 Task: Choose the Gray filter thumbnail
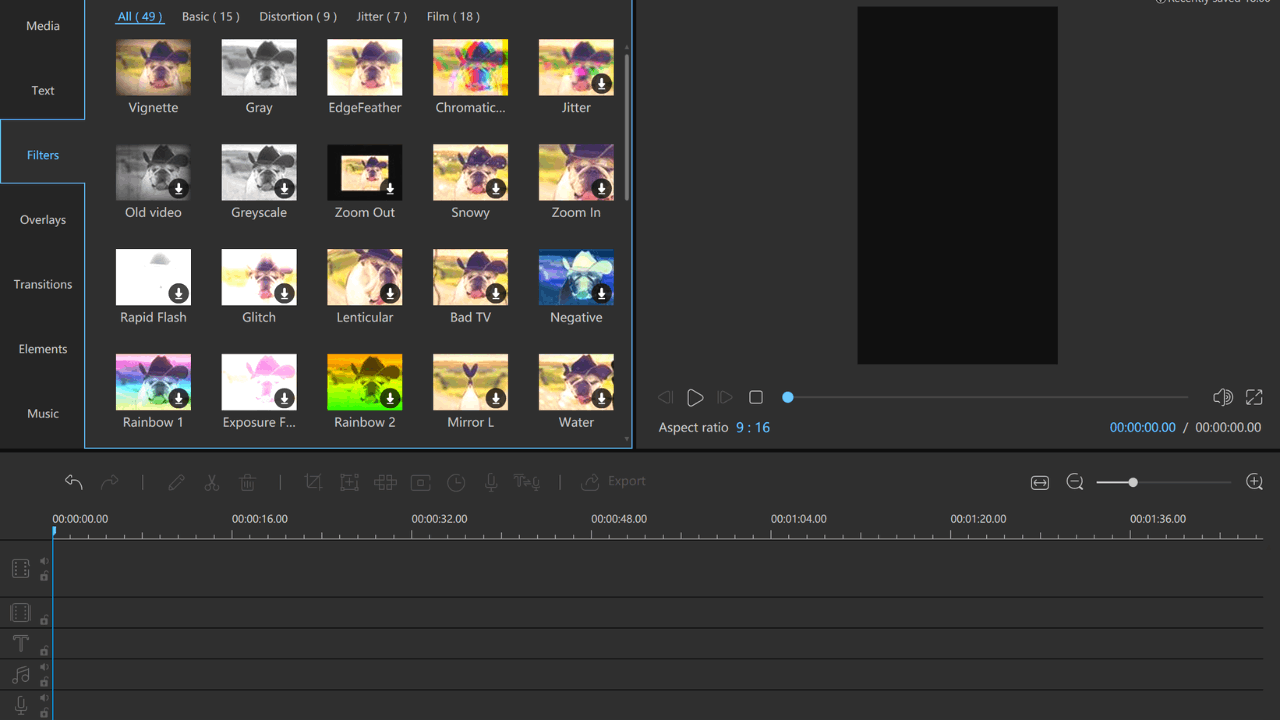coord(259,67)
